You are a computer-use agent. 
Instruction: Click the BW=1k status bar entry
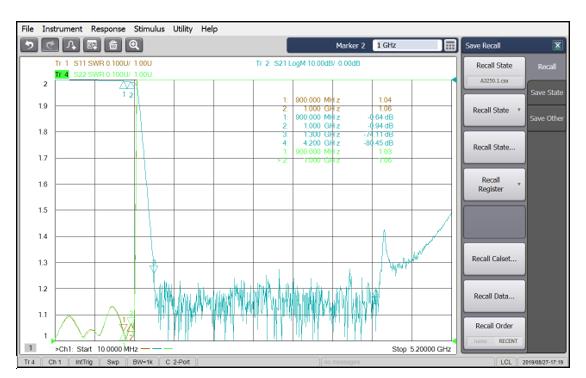click(x=143, y=362)
